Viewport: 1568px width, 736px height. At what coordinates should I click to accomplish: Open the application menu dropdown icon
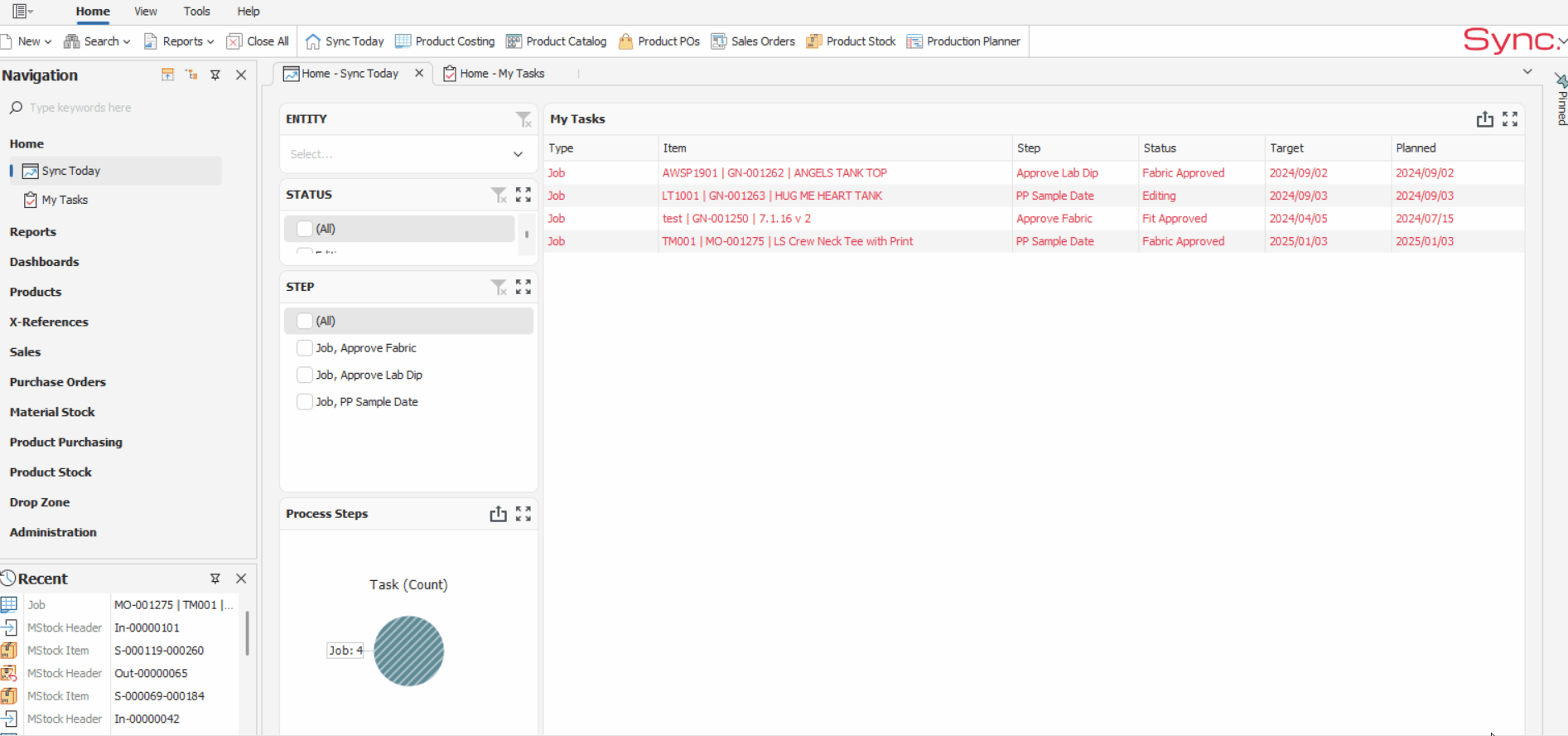tap(22, 12)
